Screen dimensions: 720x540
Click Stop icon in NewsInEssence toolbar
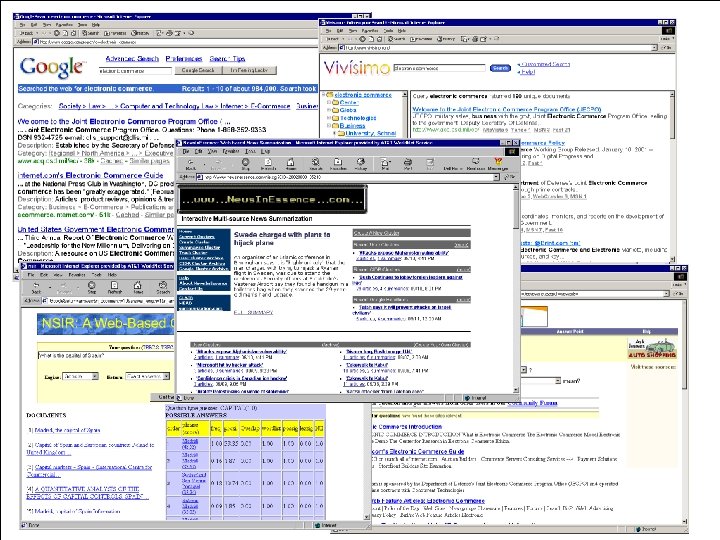point(245,163)
